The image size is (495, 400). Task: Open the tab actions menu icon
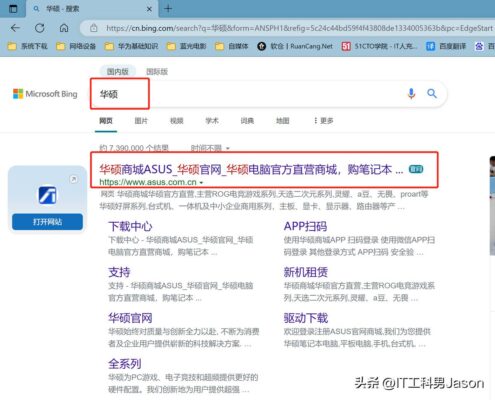click(x=13, y=9)
